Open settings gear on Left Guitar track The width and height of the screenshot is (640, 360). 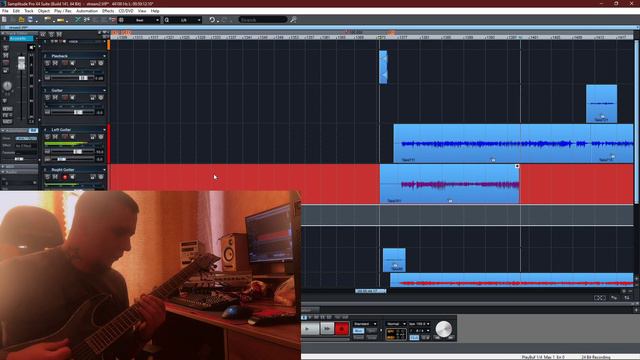tap(100, 137)
